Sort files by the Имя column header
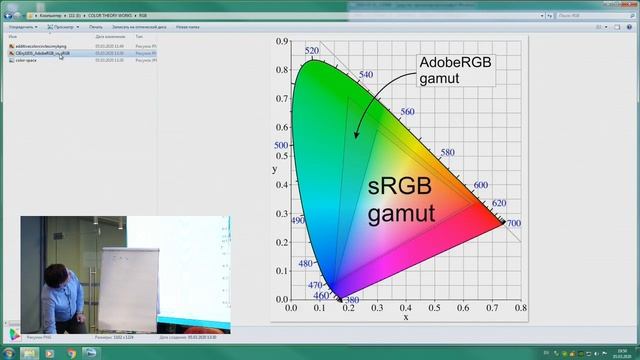Screen dimensions: 640x360 click(13, 36)
